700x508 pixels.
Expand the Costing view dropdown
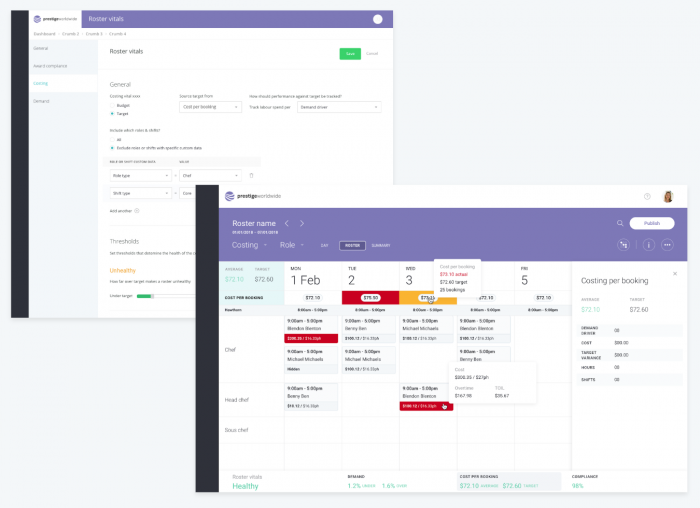249,245
